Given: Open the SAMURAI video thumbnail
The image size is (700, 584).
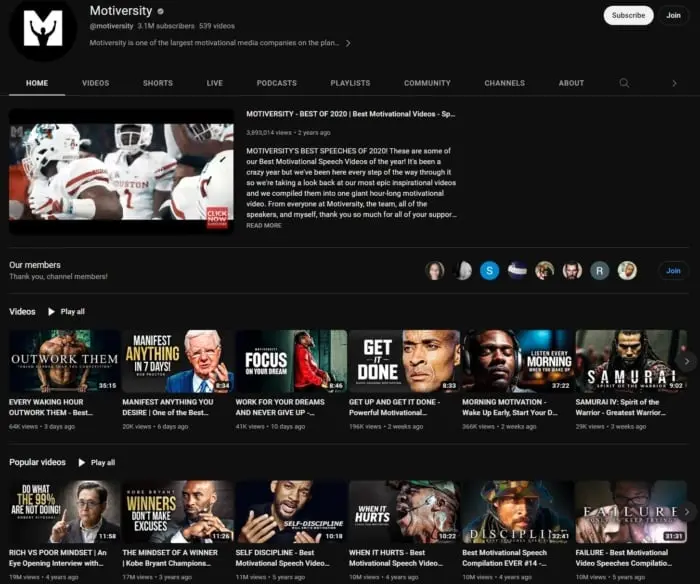Looking at the screenshot, I should pos(631,361).
